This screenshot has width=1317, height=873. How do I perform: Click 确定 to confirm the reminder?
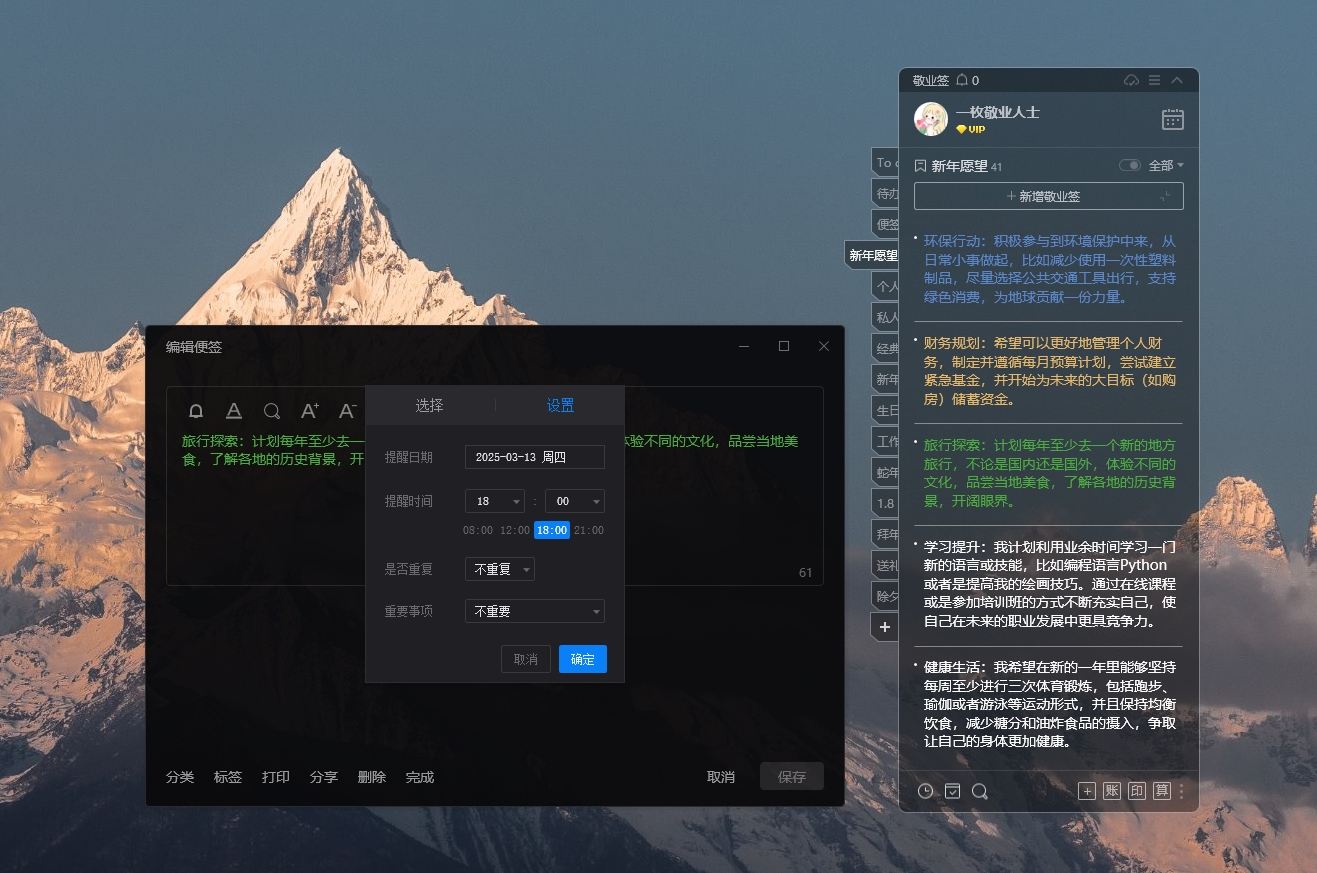(x=583, y=659)
